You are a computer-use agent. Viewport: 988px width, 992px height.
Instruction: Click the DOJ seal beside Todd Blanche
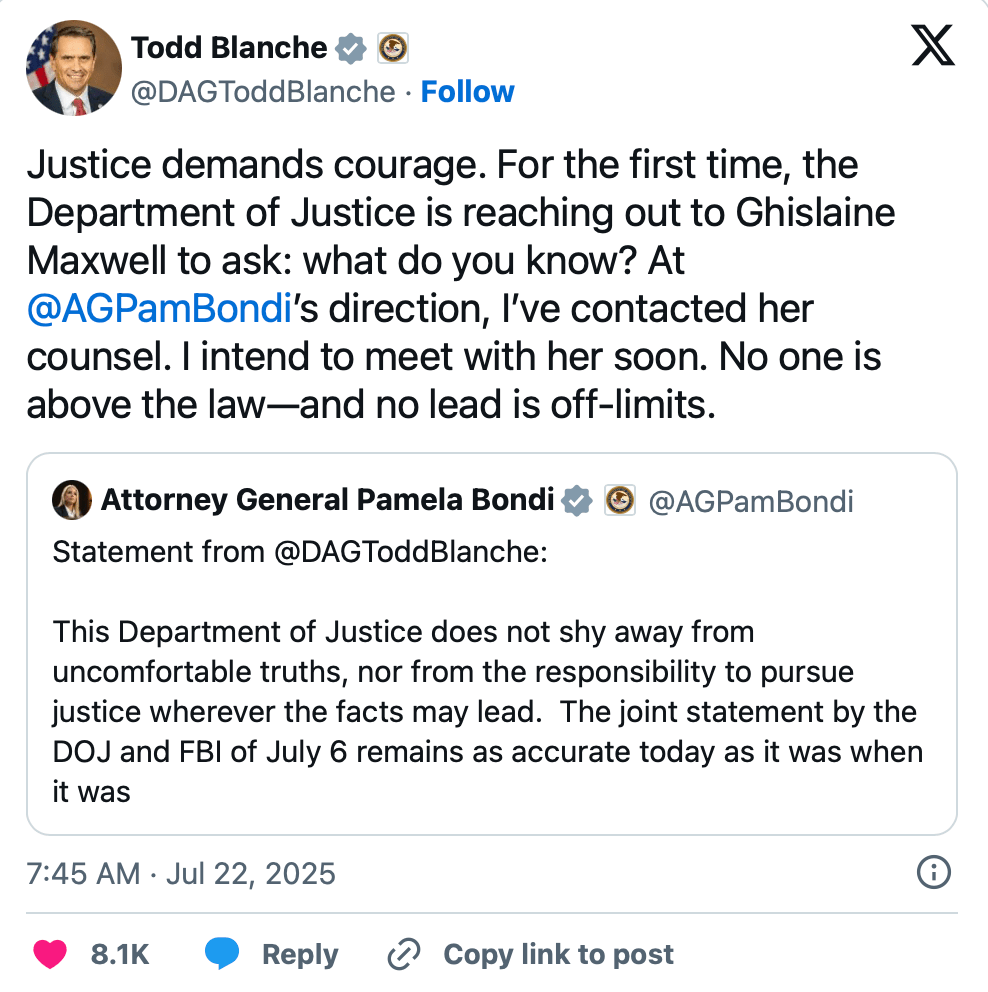click(392, 47)
